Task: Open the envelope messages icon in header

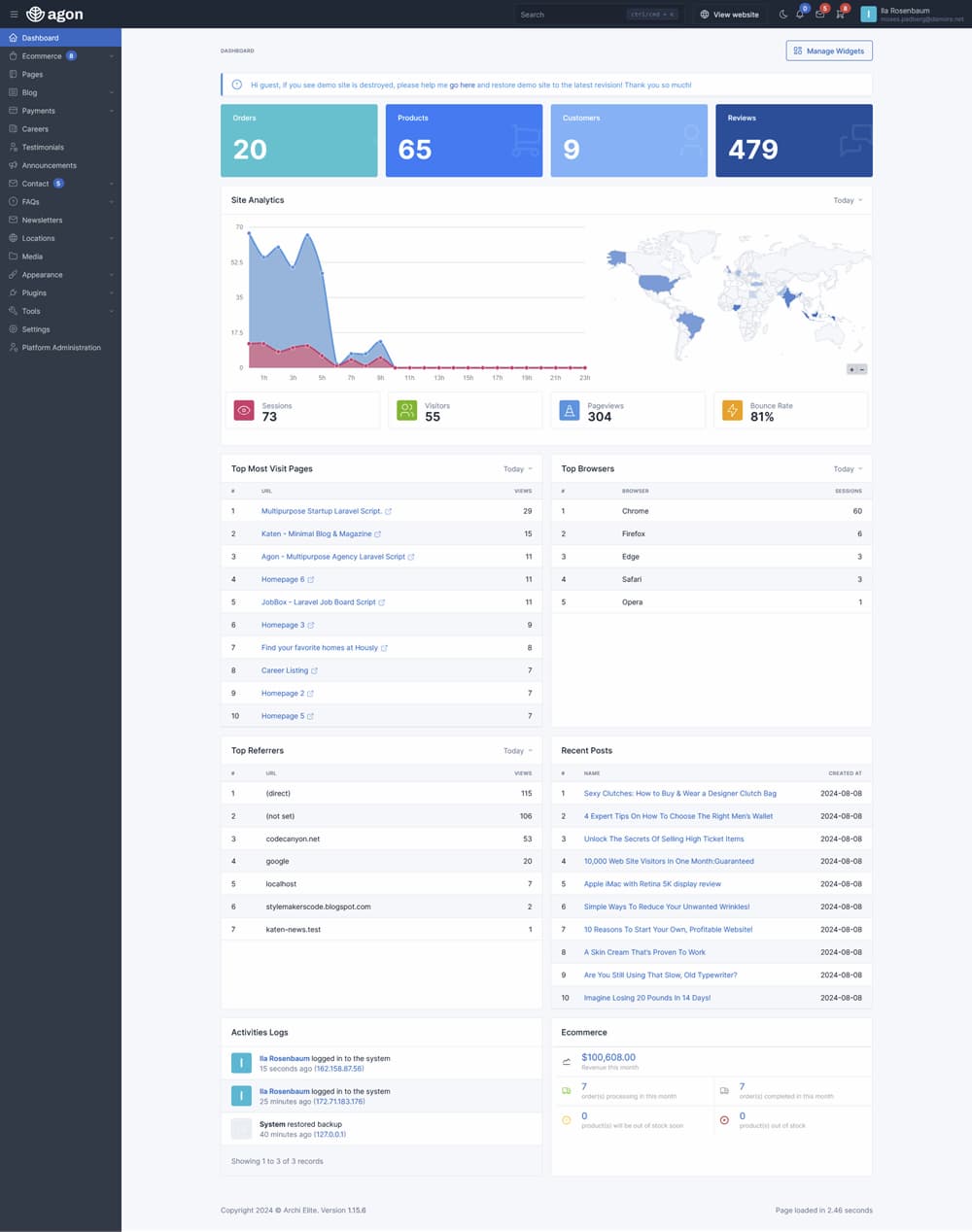Action: point(820,15)
